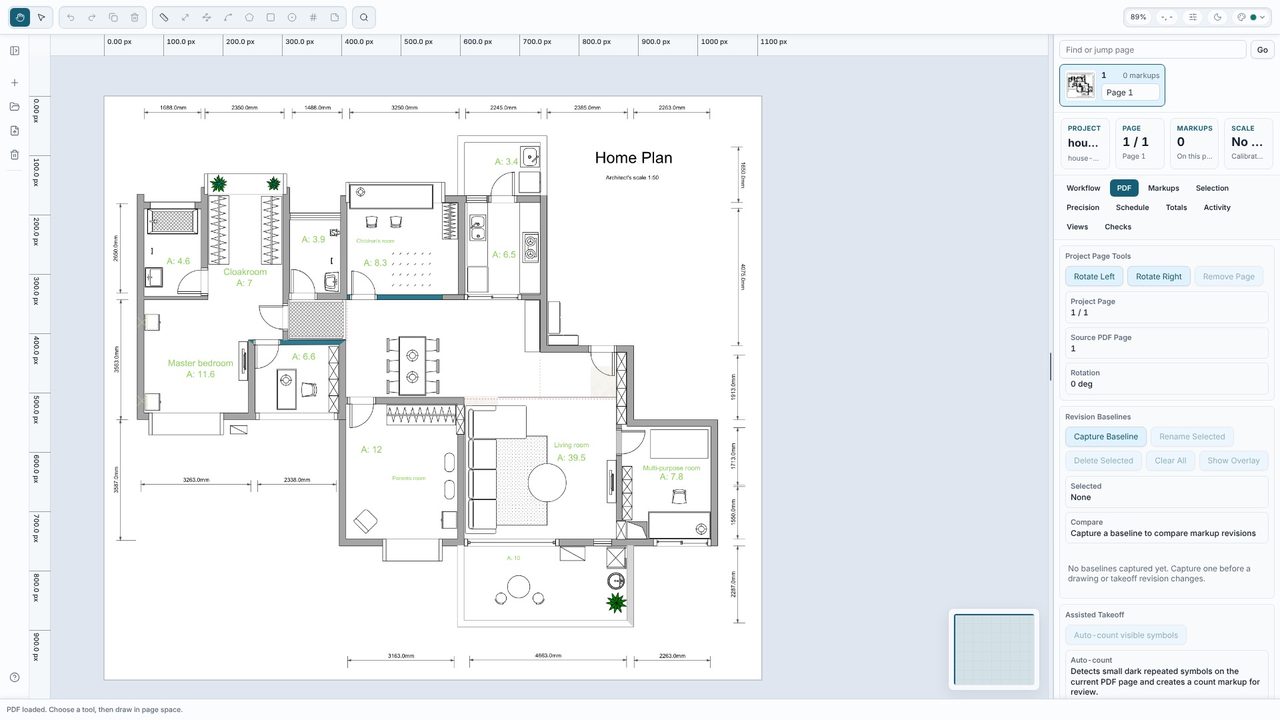Viewport: 1280px width, 720px height.
Task: Open the Schedule tab
Action: tap(1132, 208)
